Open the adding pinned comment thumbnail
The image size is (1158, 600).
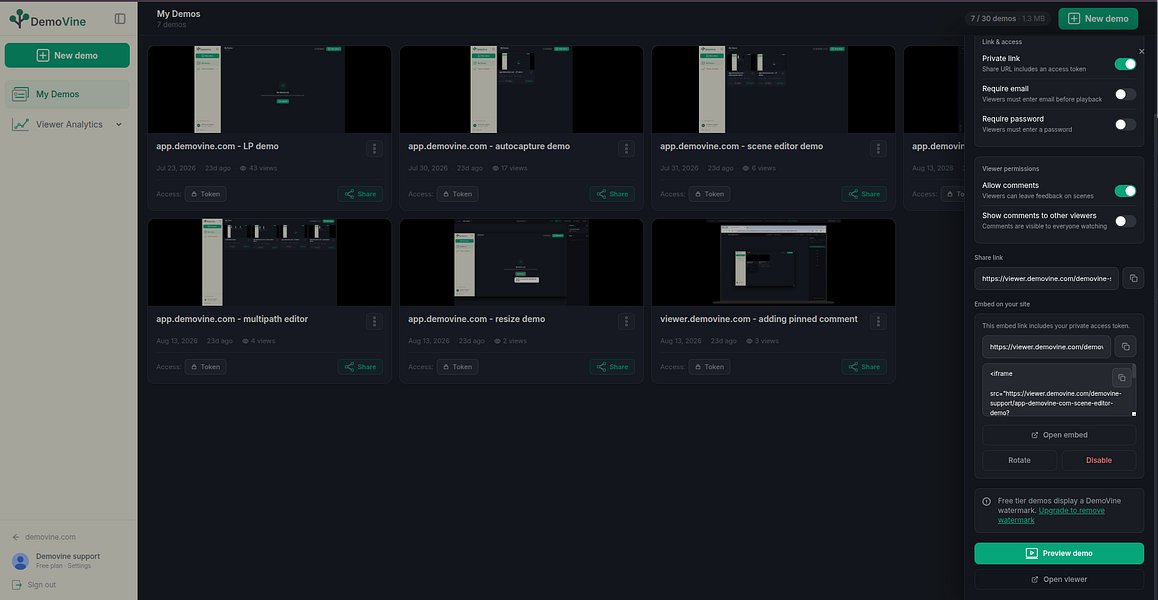tap(773, 262)
